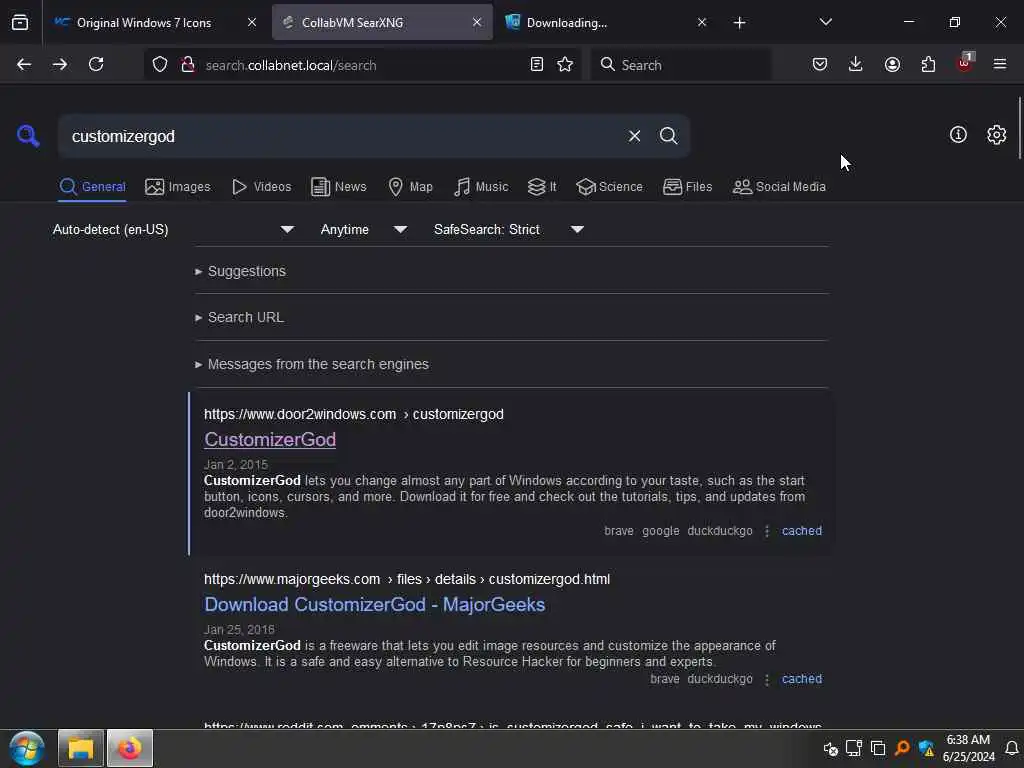Submit search with magnifier button
This screenshot has height=768, width=1024.
(x=668, y=136)
